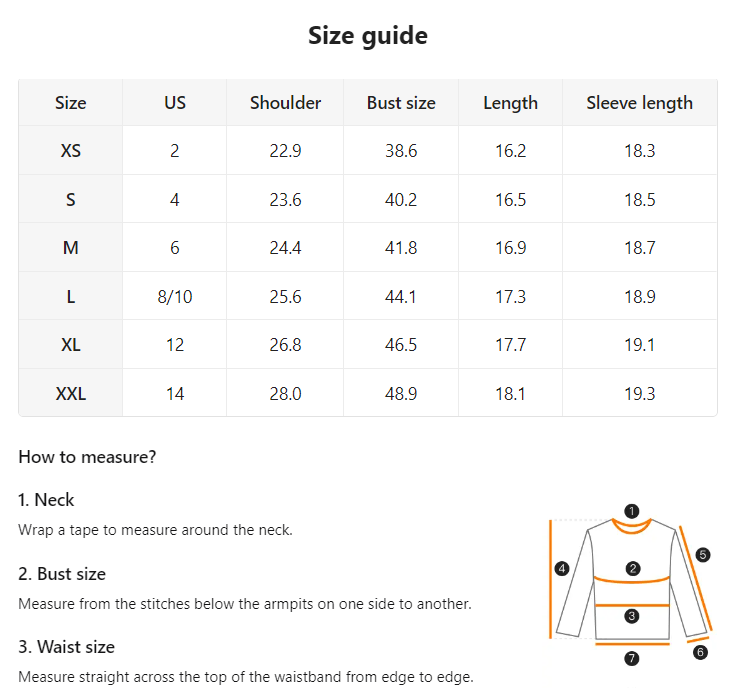The height and width of the screenshot is (688, 730).
Task: Click marker 5 along the sleeve
Action: click(x=702, y=554)
